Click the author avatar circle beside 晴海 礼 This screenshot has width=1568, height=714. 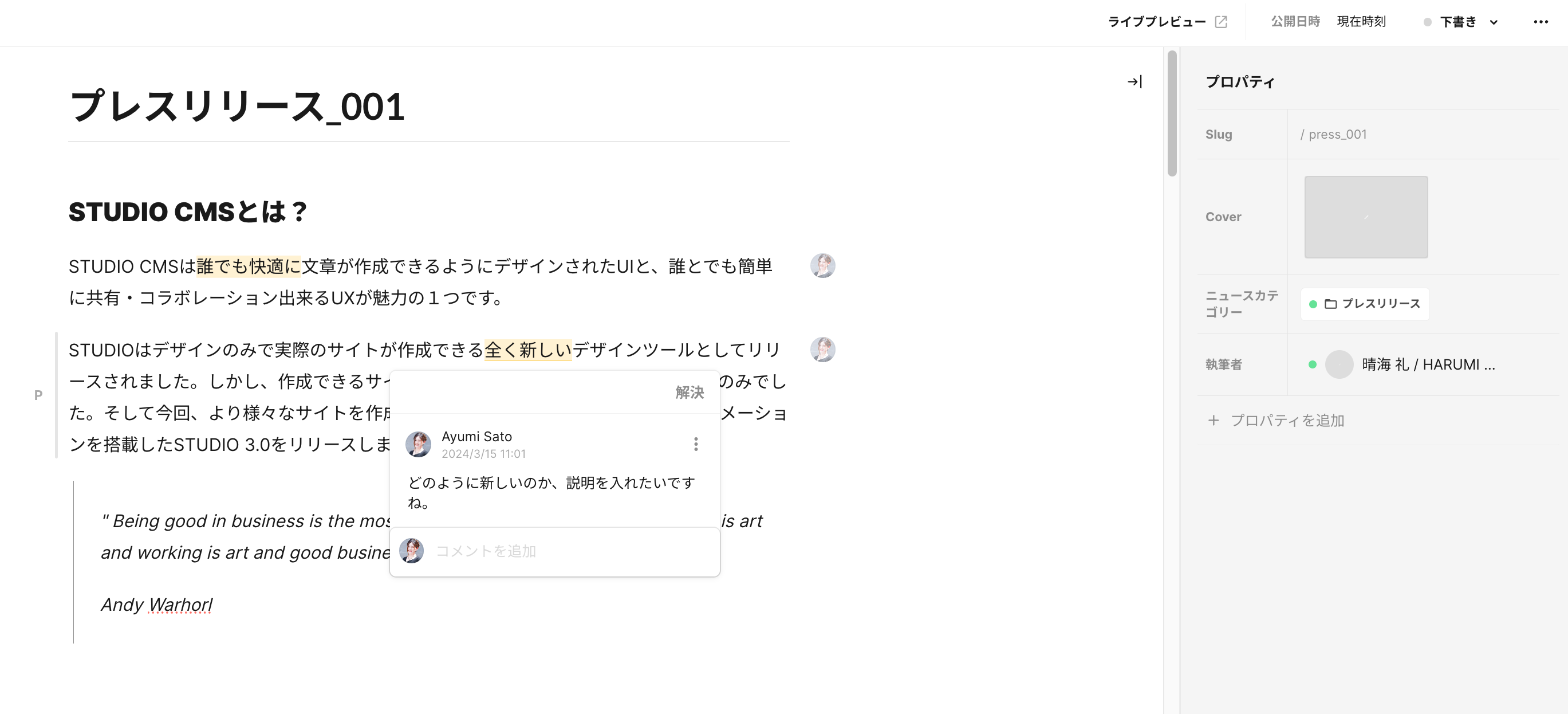(x=1338, y=364)
